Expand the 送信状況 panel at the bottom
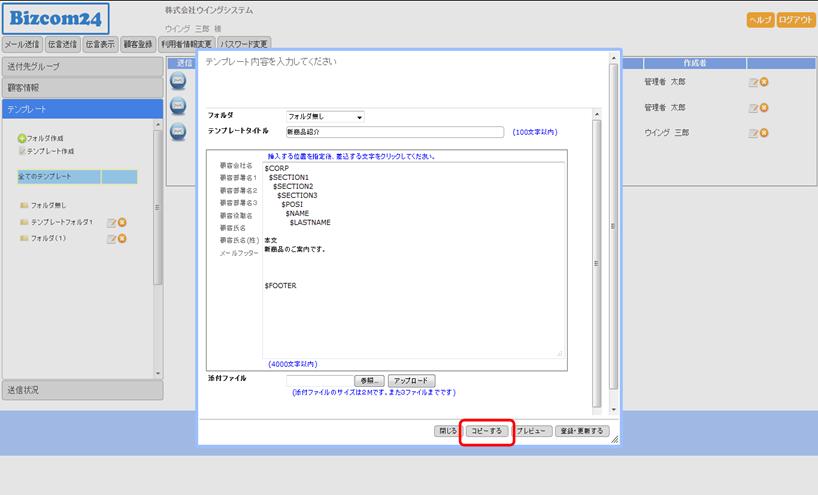Screen dimensions: 818x495 pyautogui.click(x=81, y=390)
